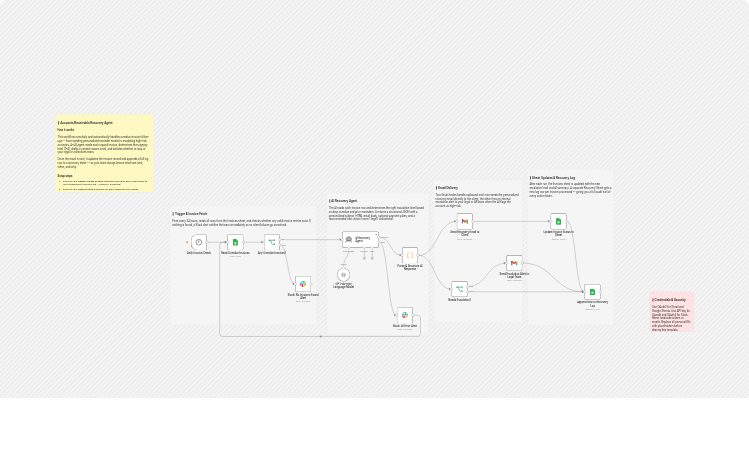Open the language model sub-node under the agent
This screenshot has width=749, height=450.
coord(343,275)
